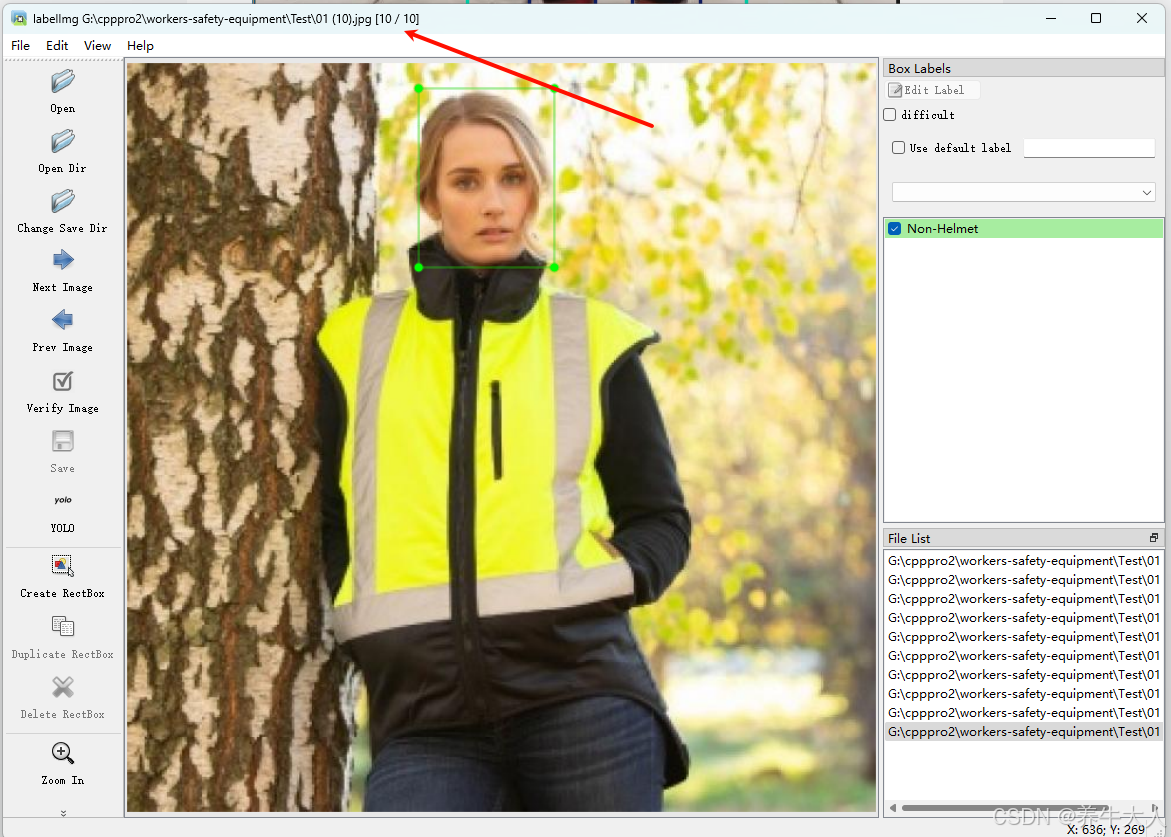Open the View menu
This screenshot has height=837, width=1171.
point(97,46)
